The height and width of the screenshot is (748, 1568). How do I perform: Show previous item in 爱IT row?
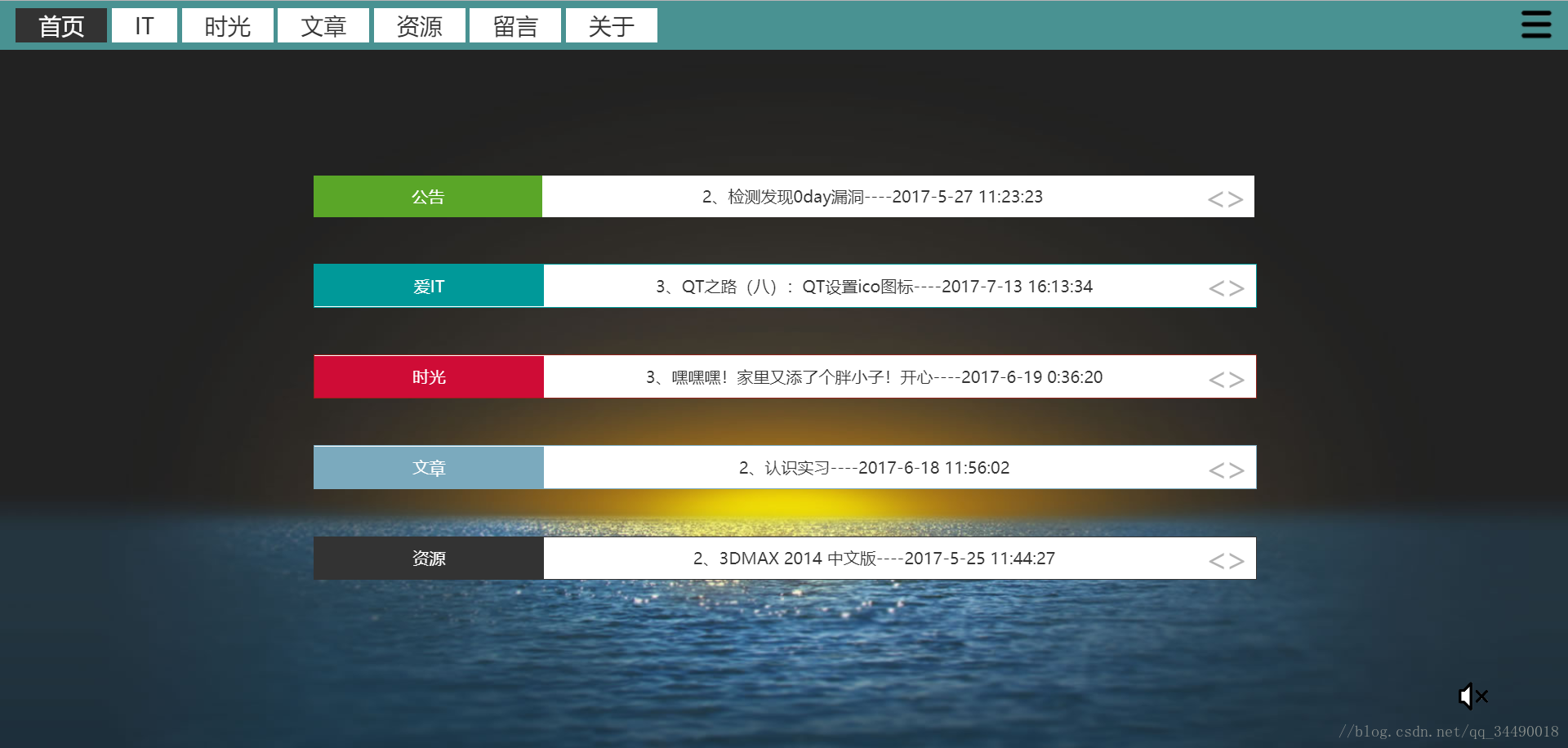[1216, 288]
